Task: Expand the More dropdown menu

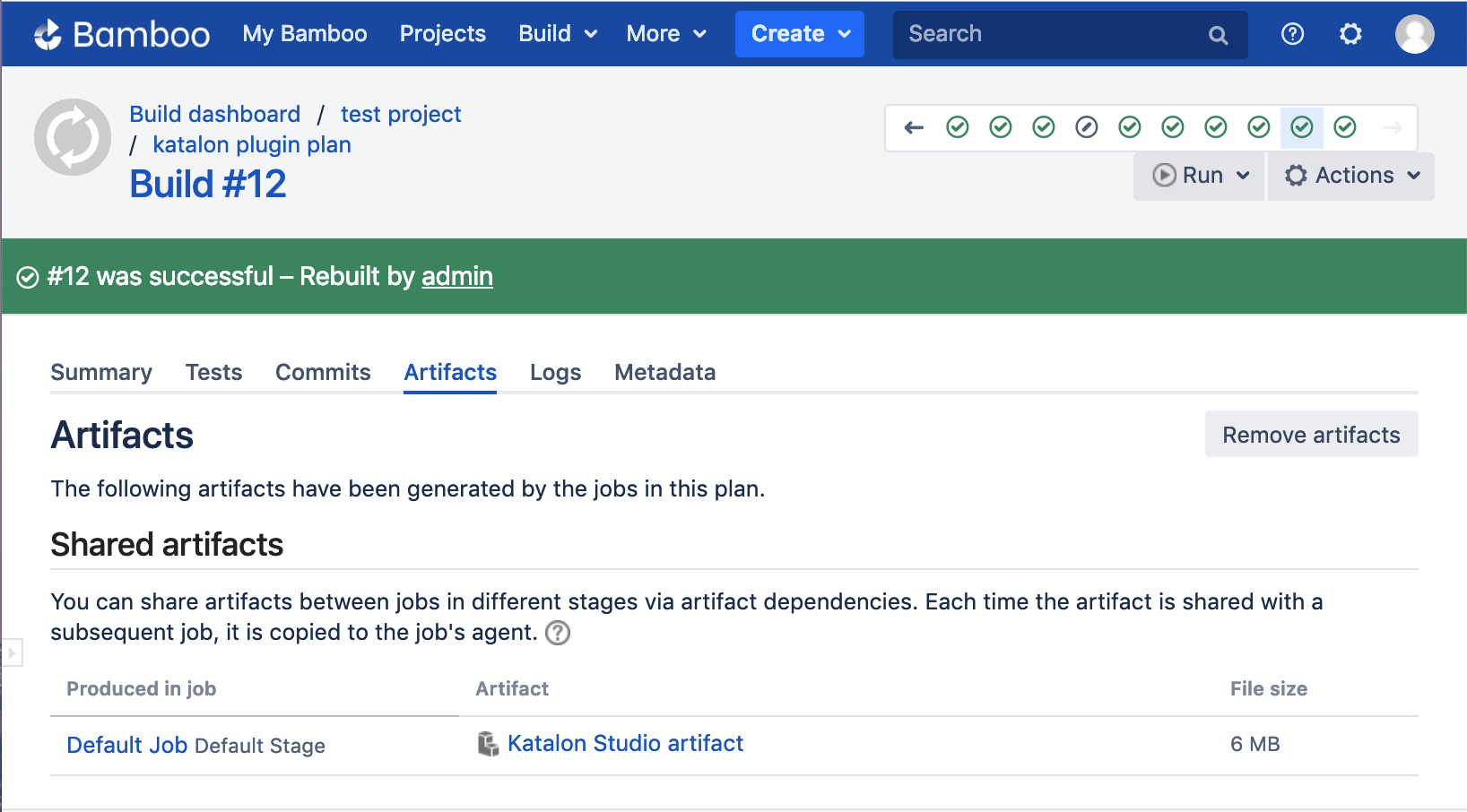Action: [666, 34]
